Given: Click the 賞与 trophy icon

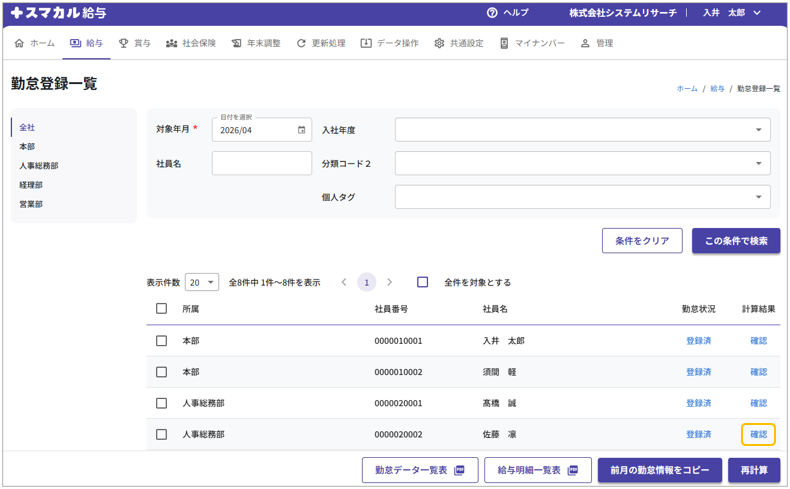Looking at the screenshot, I should coord(123,44).
